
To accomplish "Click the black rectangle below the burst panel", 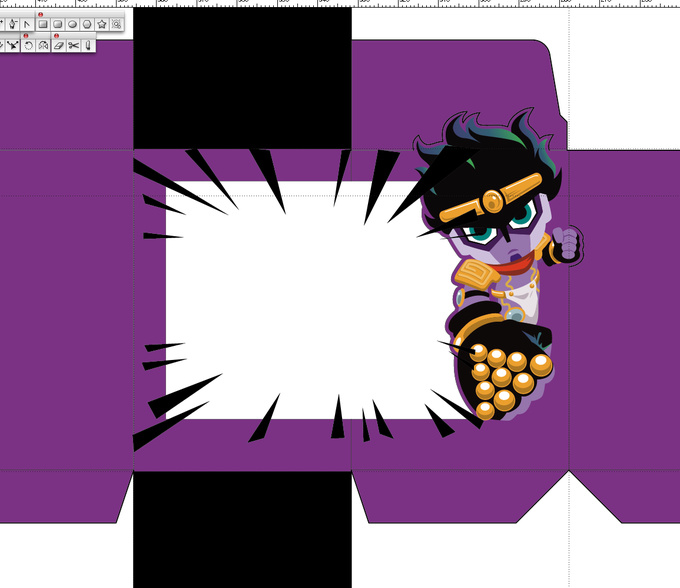I will [242, 529].
